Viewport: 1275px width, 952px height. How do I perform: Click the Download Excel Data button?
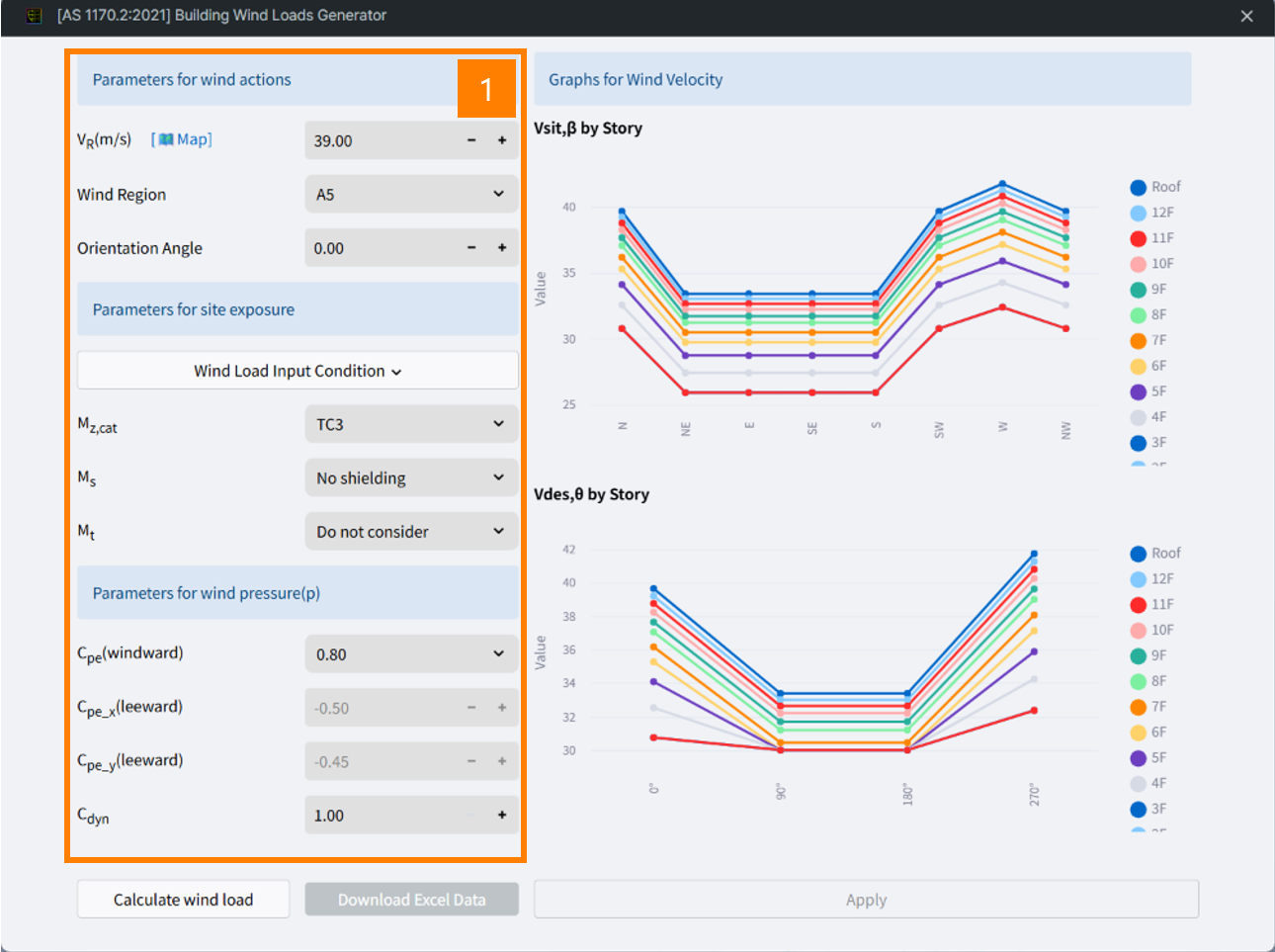(x=411, y=899)
